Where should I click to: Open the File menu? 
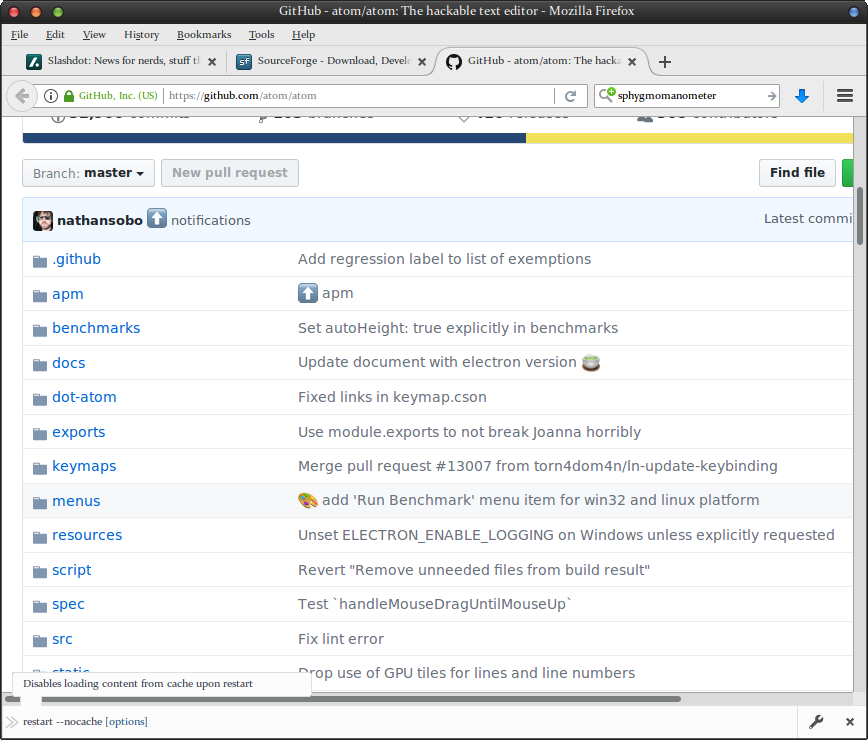[19, 34]
